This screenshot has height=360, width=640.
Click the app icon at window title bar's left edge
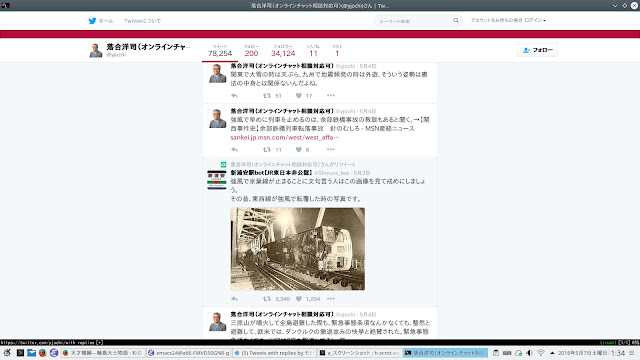(5, 5)
